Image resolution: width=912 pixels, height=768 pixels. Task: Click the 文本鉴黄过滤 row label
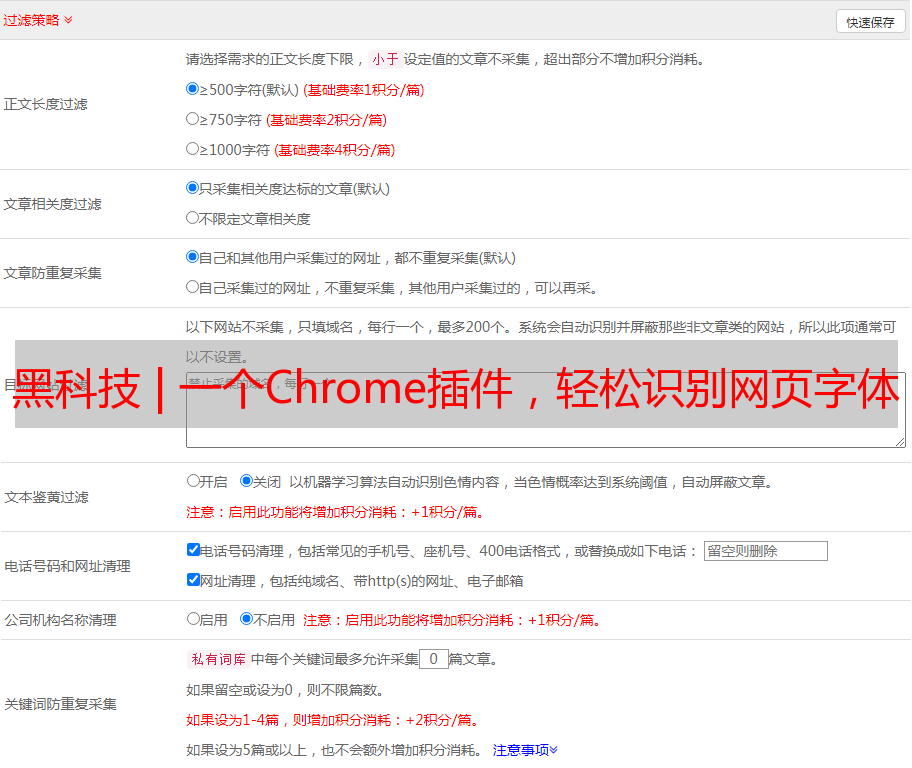click(x=47, y=497)
